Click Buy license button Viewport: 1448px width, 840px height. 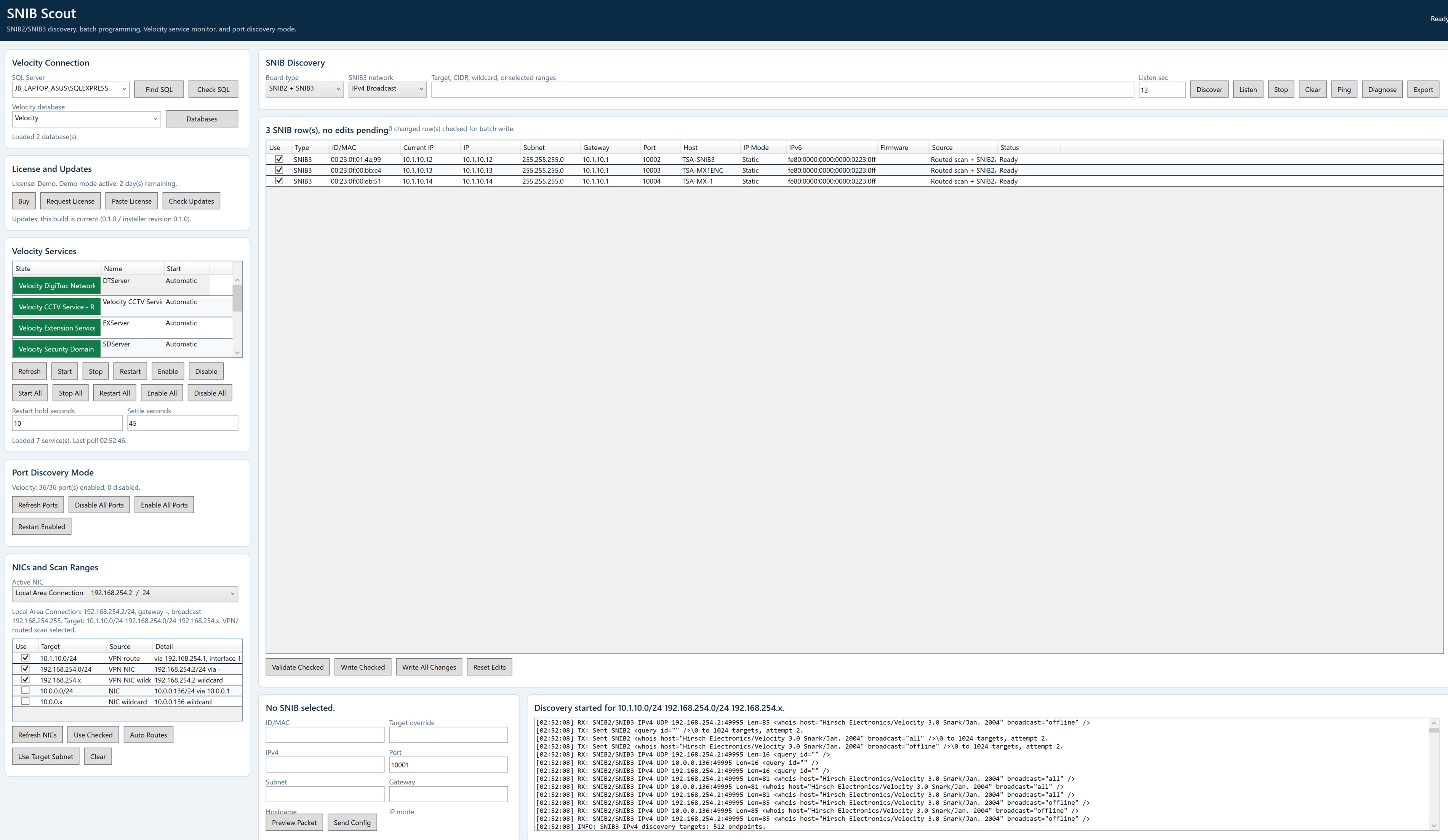[x=24, y=201]
